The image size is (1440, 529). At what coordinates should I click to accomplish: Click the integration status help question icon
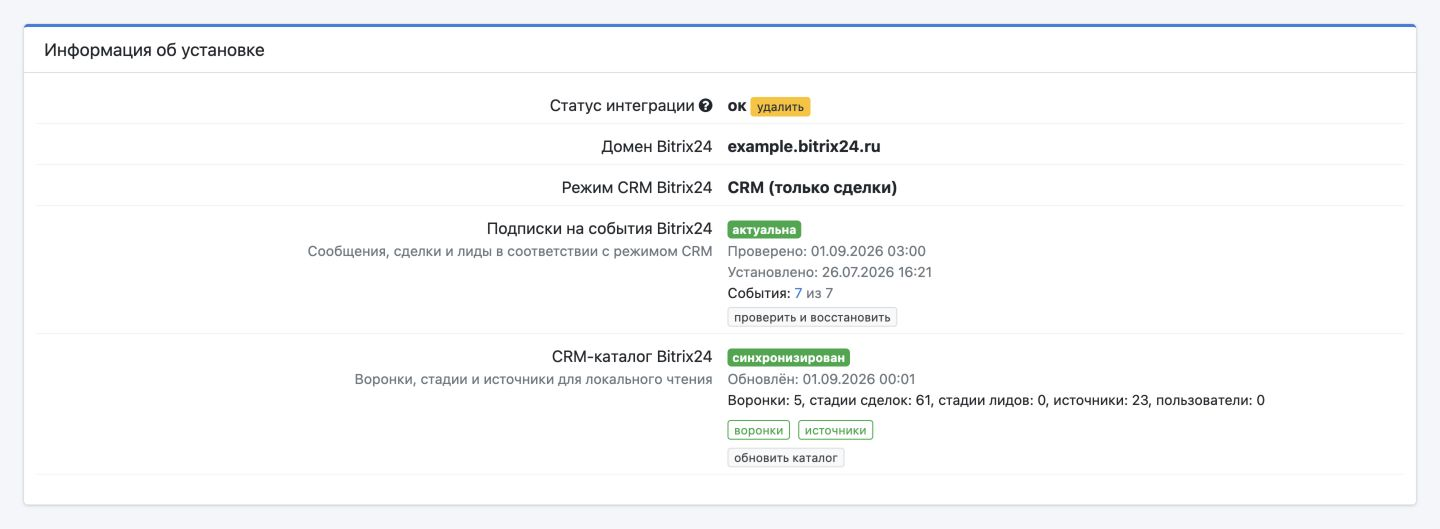tap(706, 106)
